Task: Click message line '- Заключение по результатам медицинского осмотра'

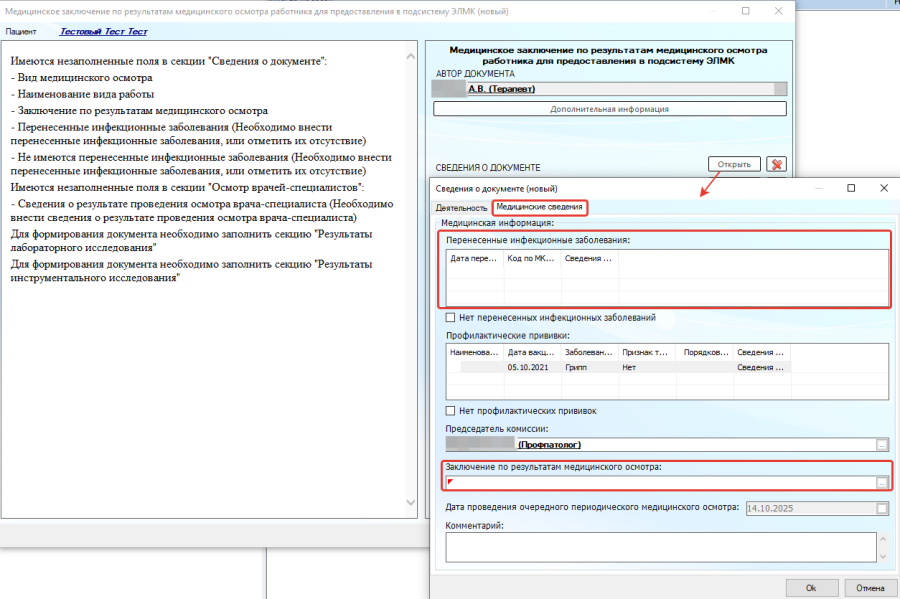Action: click(139, 111)
